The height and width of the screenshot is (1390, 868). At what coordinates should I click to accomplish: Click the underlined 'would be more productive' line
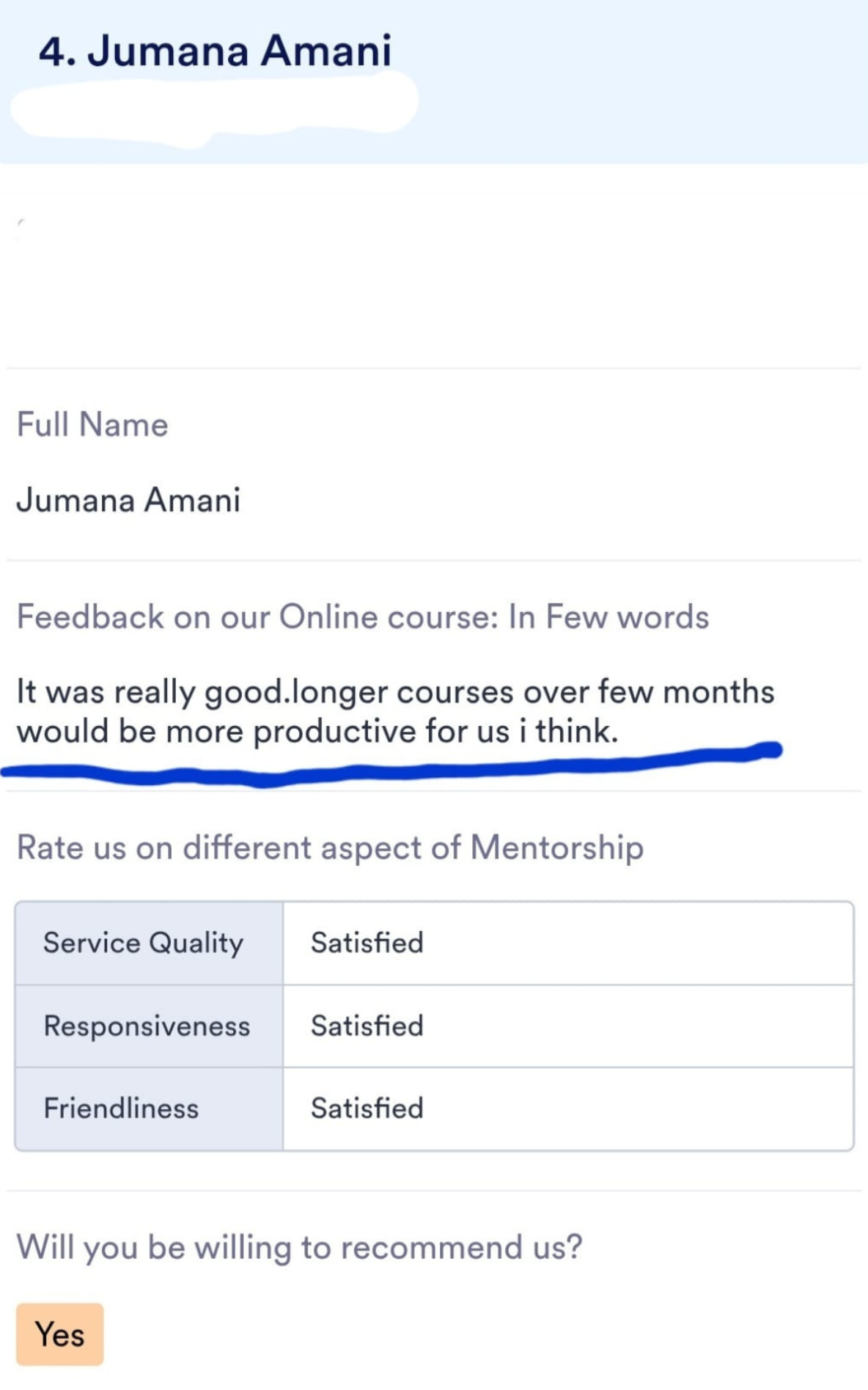(317, 732)
